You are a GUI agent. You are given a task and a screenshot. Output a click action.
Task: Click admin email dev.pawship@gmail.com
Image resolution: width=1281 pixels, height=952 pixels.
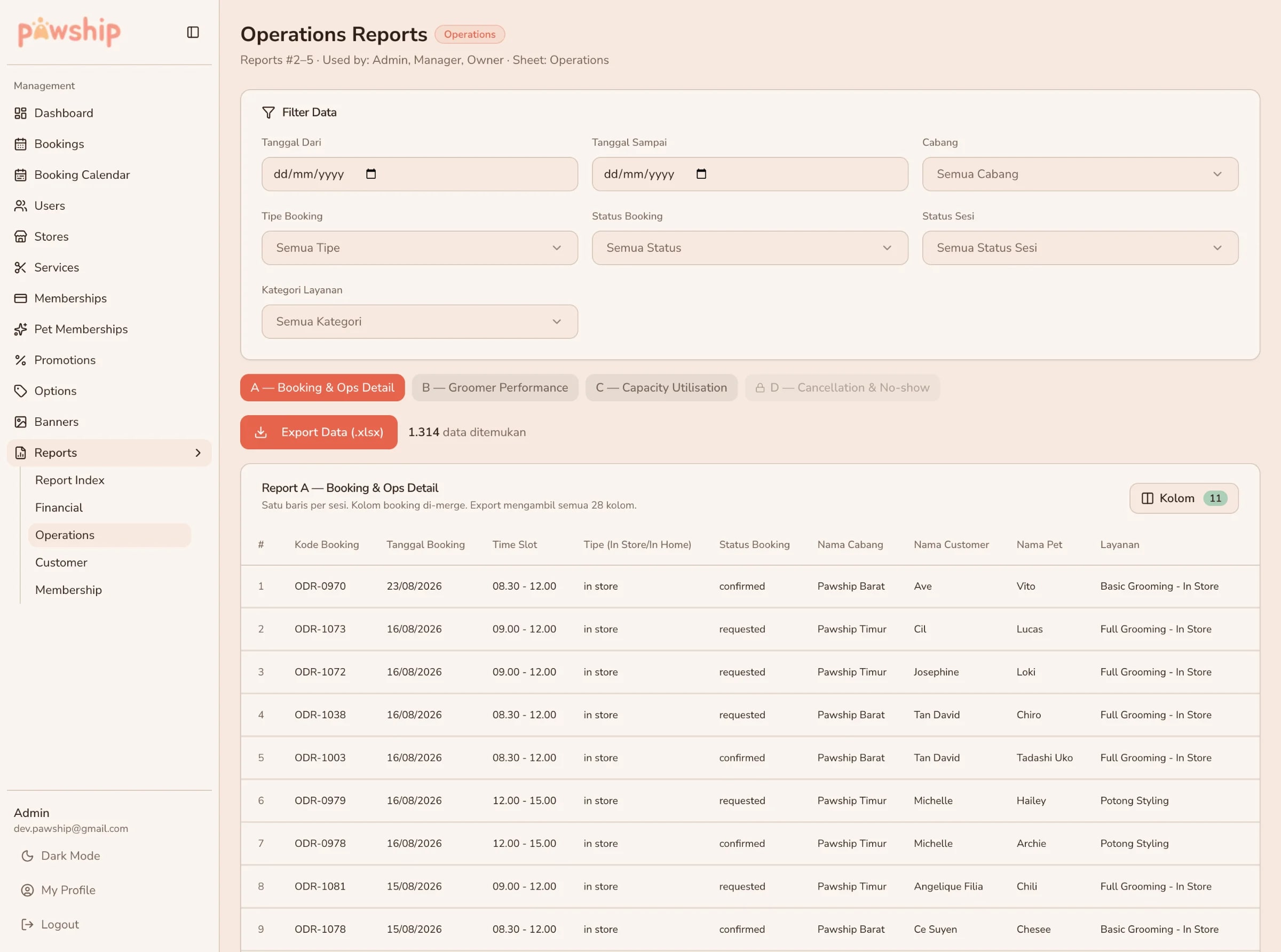click(71, 829)
